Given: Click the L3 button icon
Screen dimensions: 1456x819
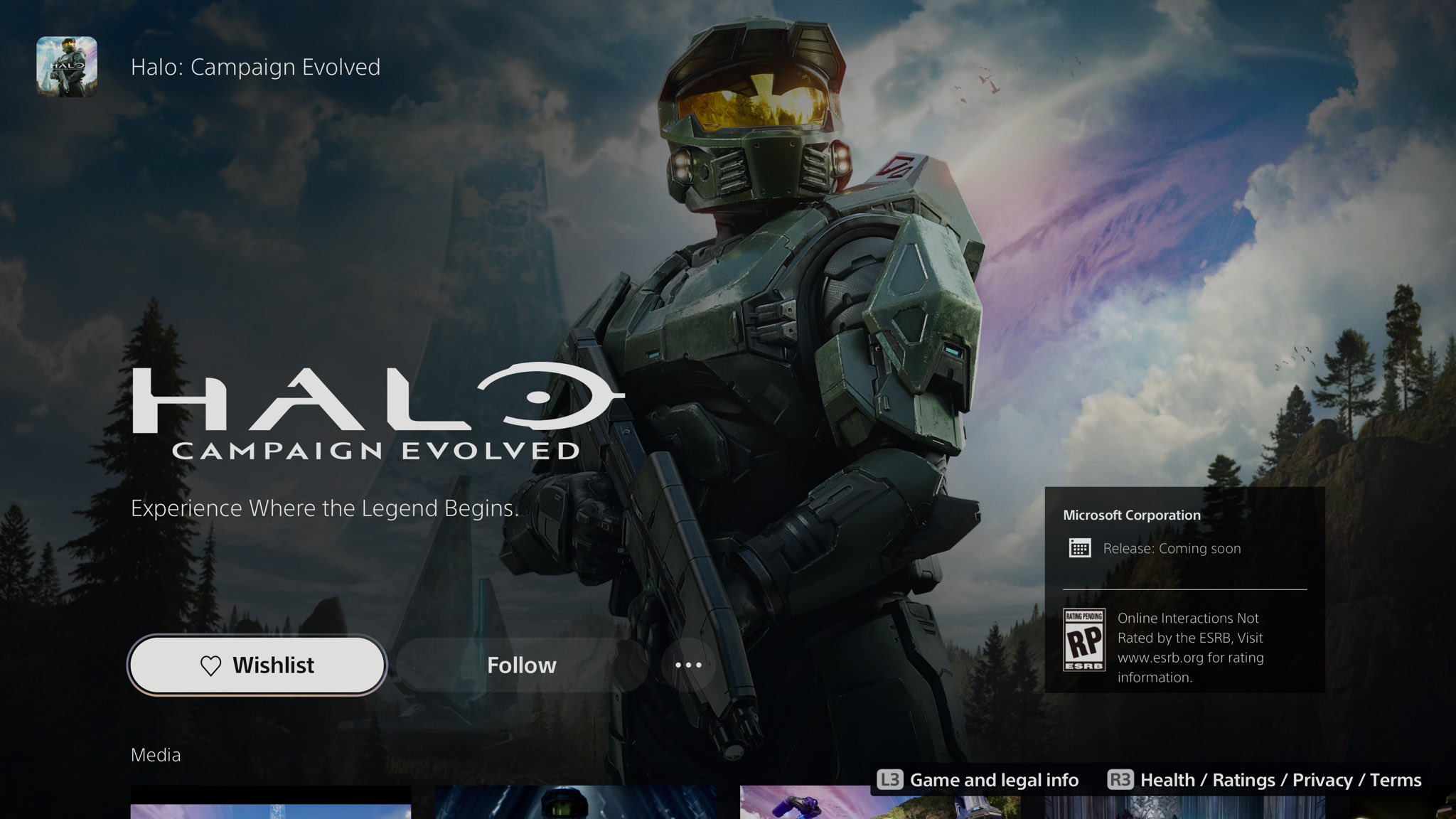Looking at the screenshot, I should pos(889,780).
